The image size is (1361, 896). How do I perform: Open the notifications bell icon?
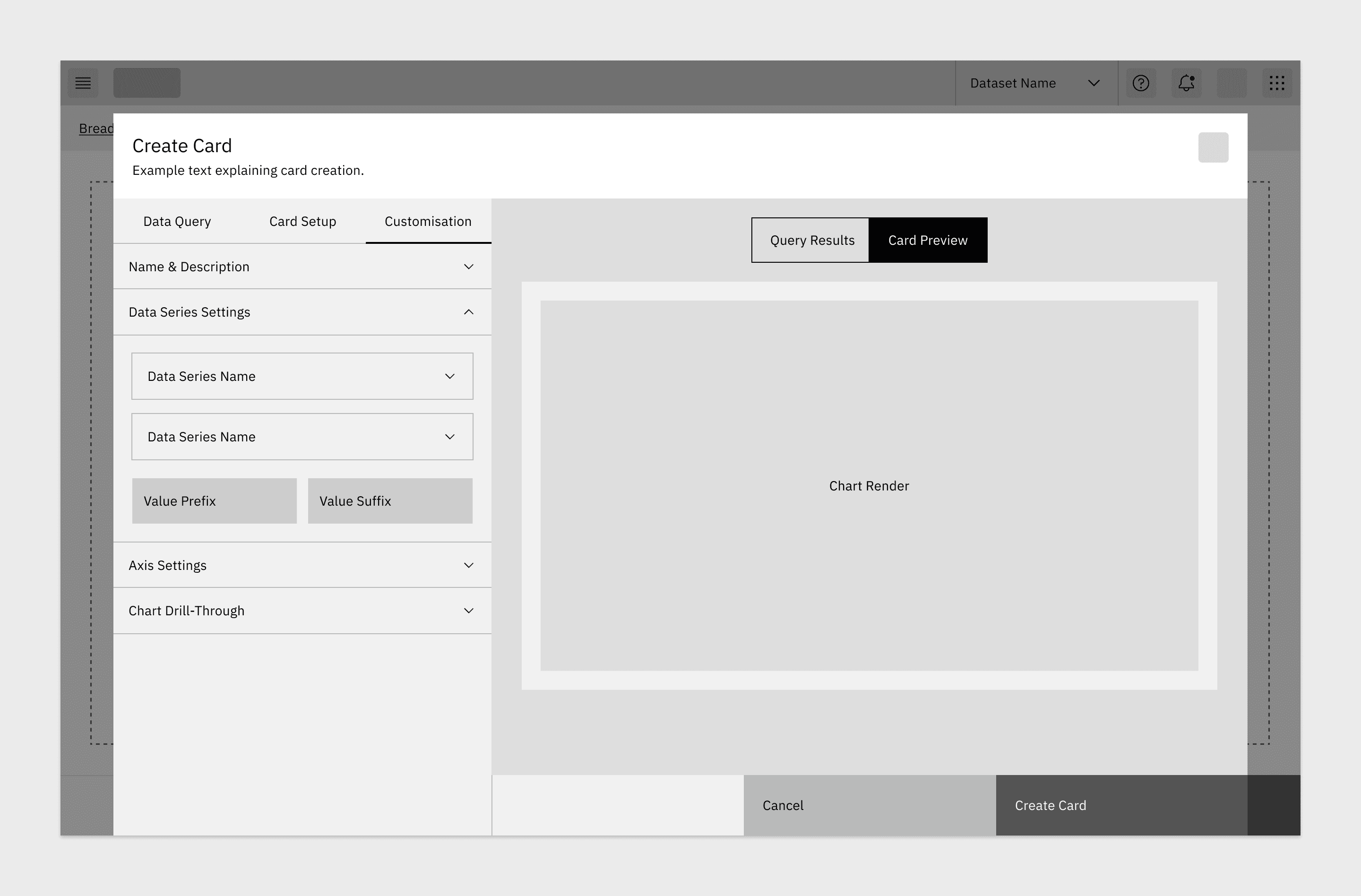click(1186, 83)
